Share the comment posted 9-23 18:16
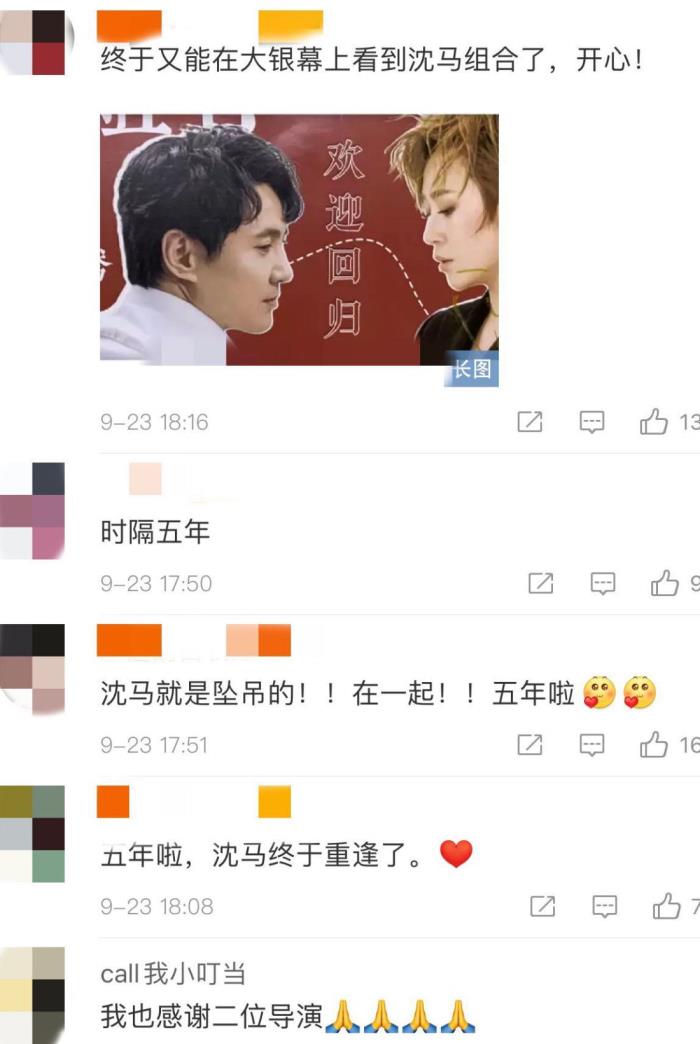 tap(530, 421)
